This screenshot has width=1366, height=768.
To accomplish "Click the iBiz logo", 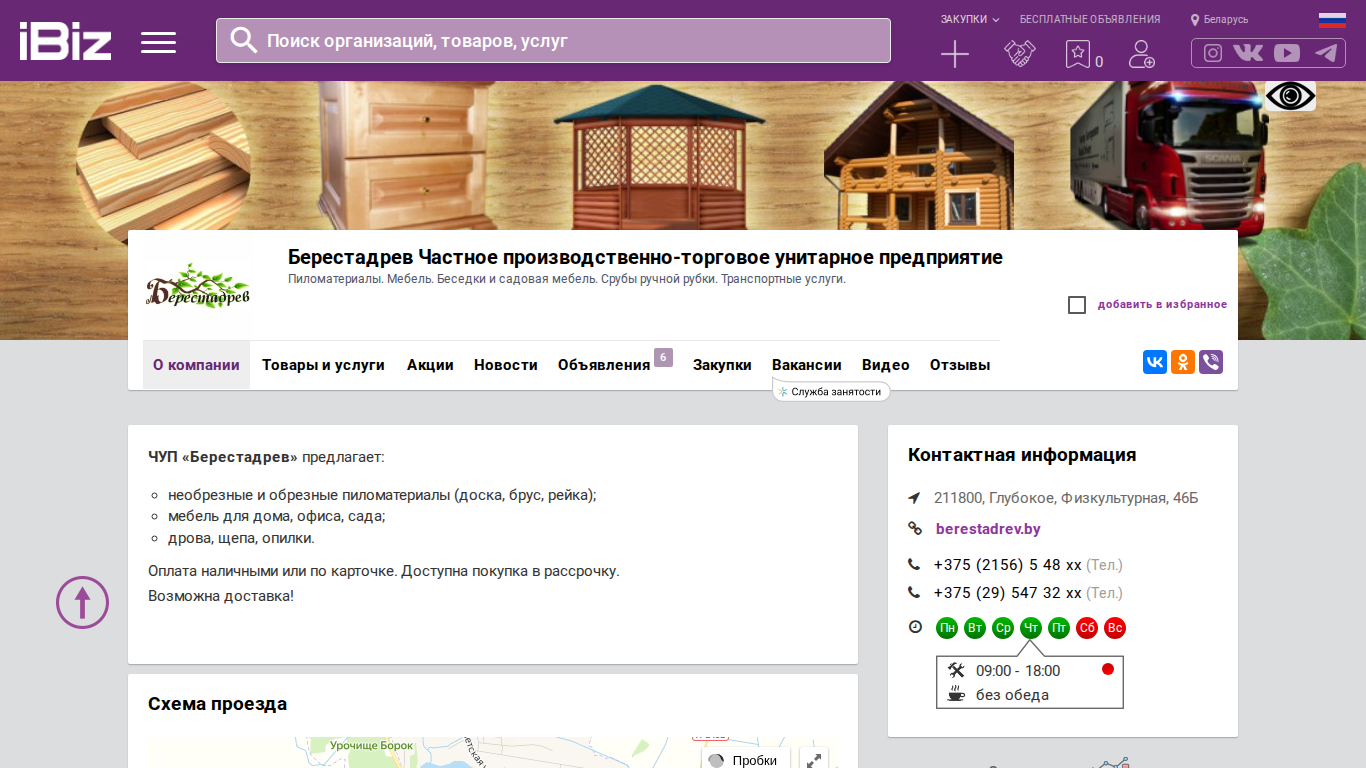I will tap(65, 41).
